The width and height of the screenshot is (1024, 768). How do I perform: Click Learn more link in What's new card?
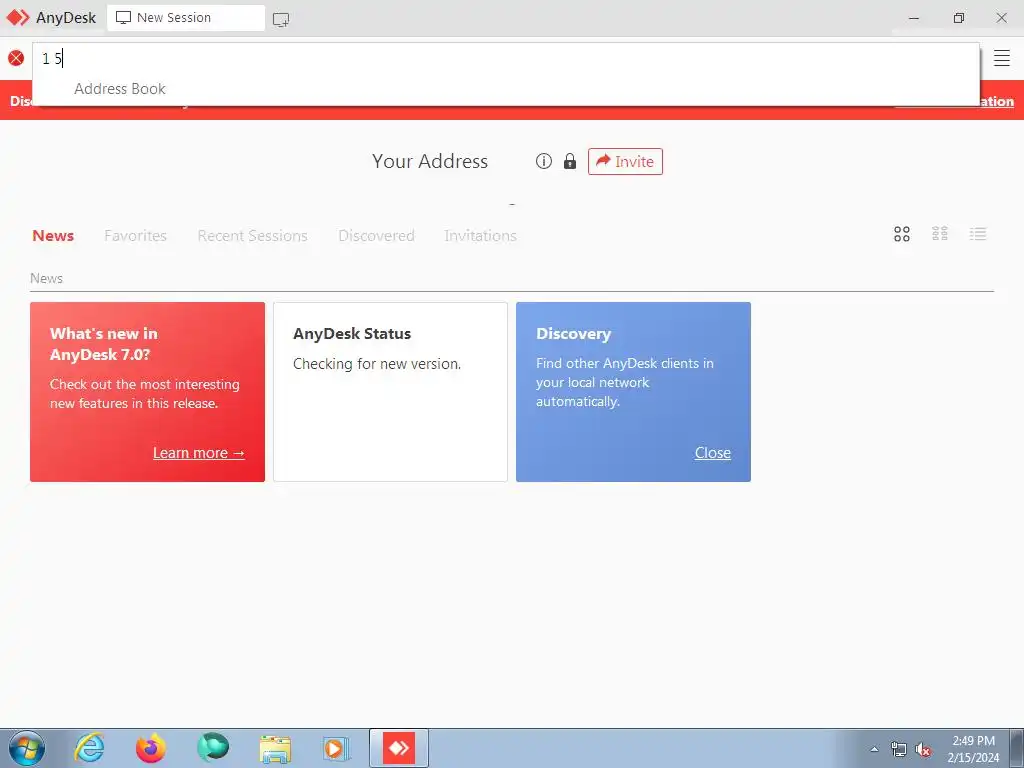point(199,453)
